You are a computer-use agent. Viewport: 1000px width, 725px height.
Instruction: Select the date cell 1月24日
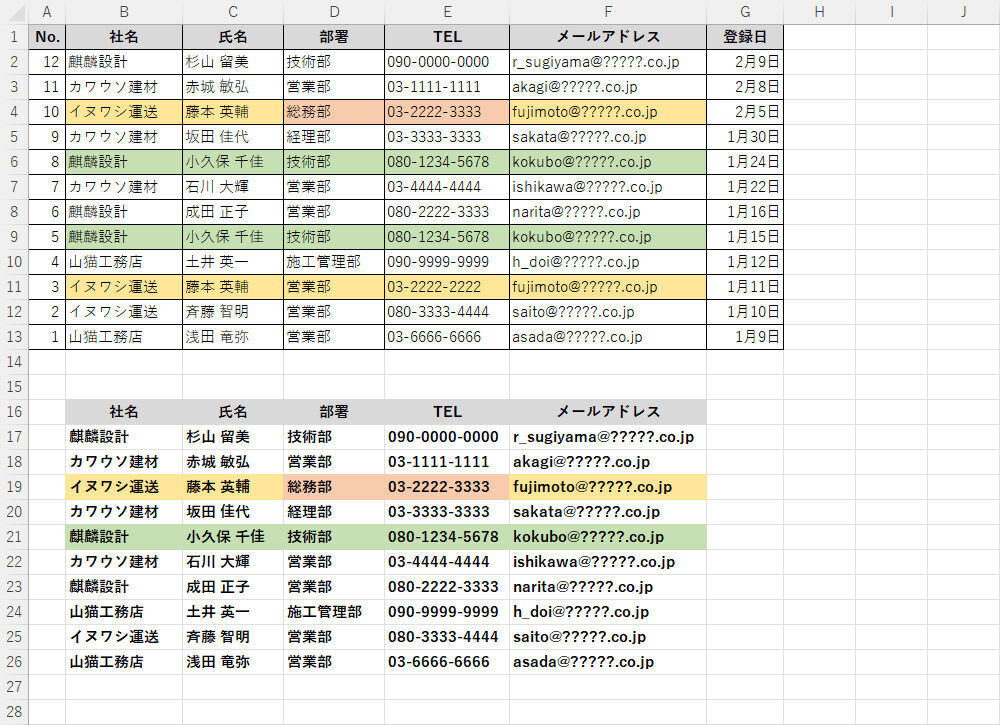click(745, 162)
